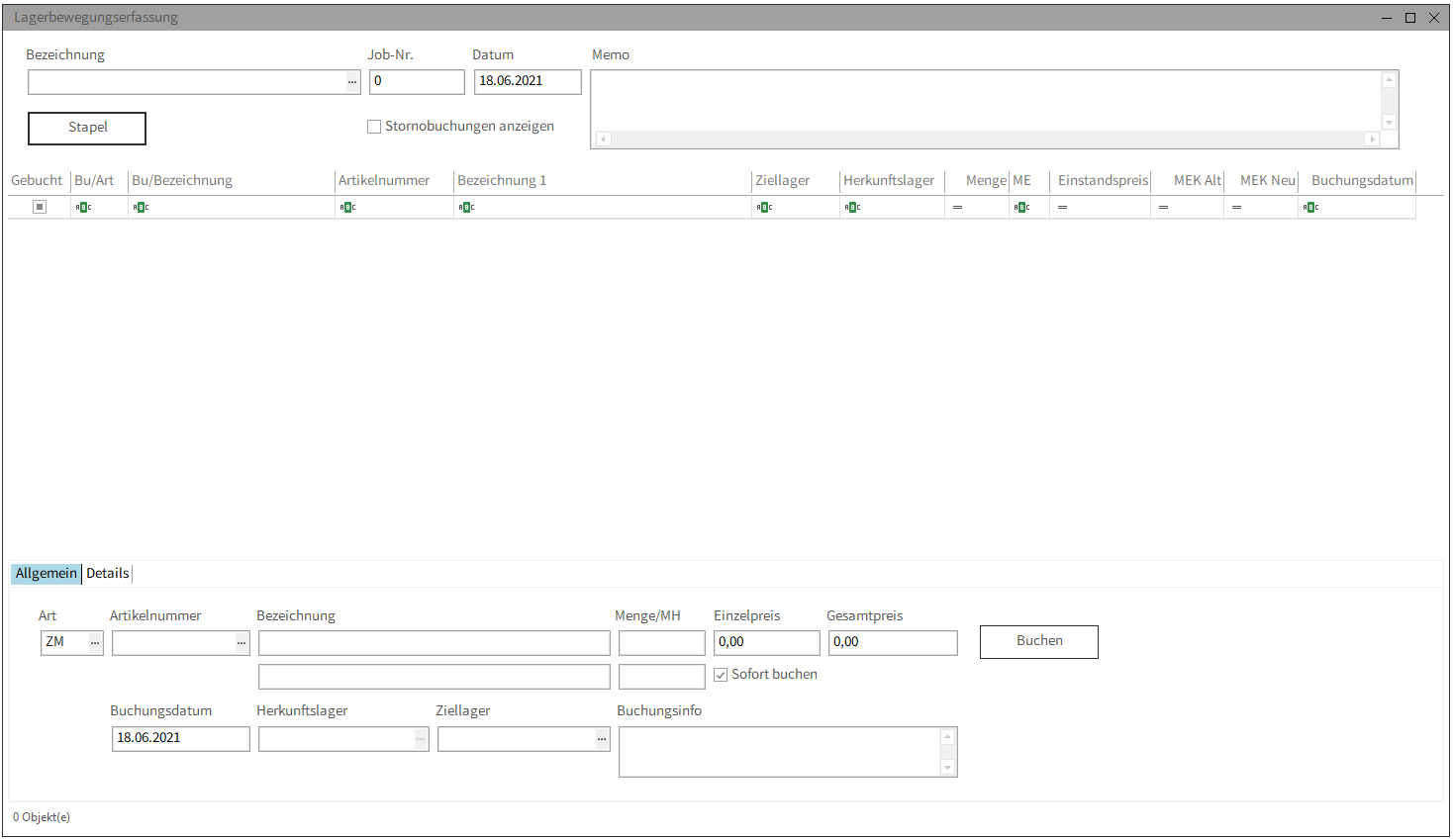Click the filter icon under ME column
The width and height of the screenshot is (1453, 840).
[x=1021, y=208]
